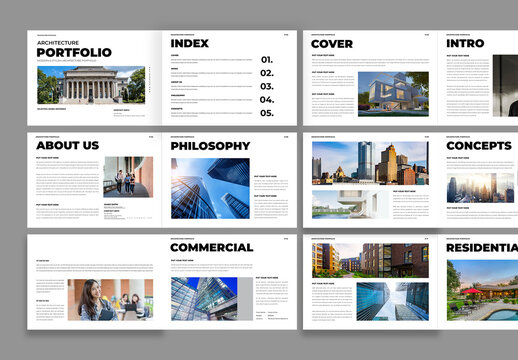This screenshot has width=518, height=360.
Task: Click the CONCEPTS heading
Action: coord(479,146)
